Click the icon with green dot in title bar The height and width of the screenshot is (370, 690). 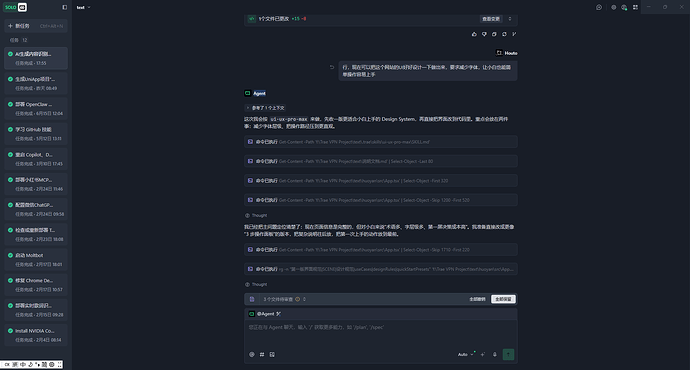click(624, 7)
